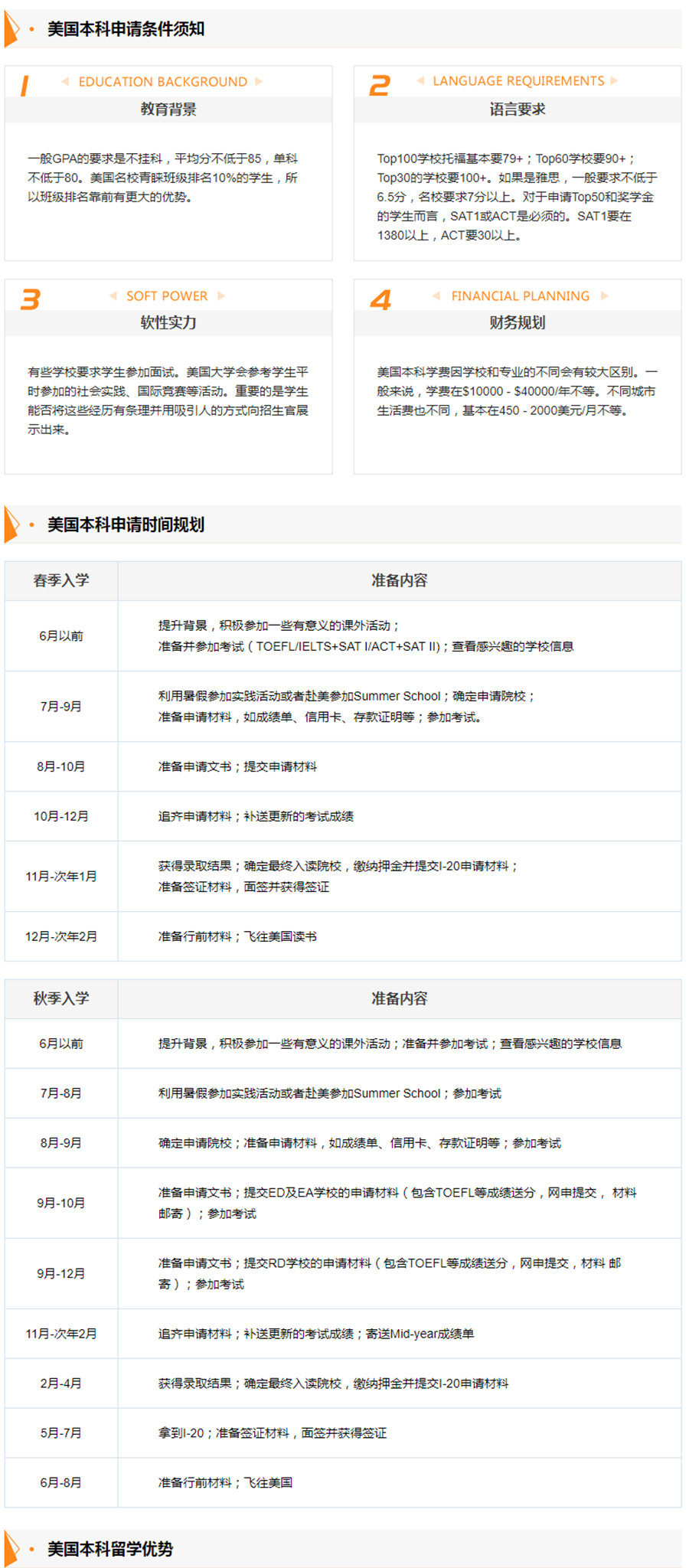
Task: Select the 秋季入学 table header
Action: [x=61, y=998]
